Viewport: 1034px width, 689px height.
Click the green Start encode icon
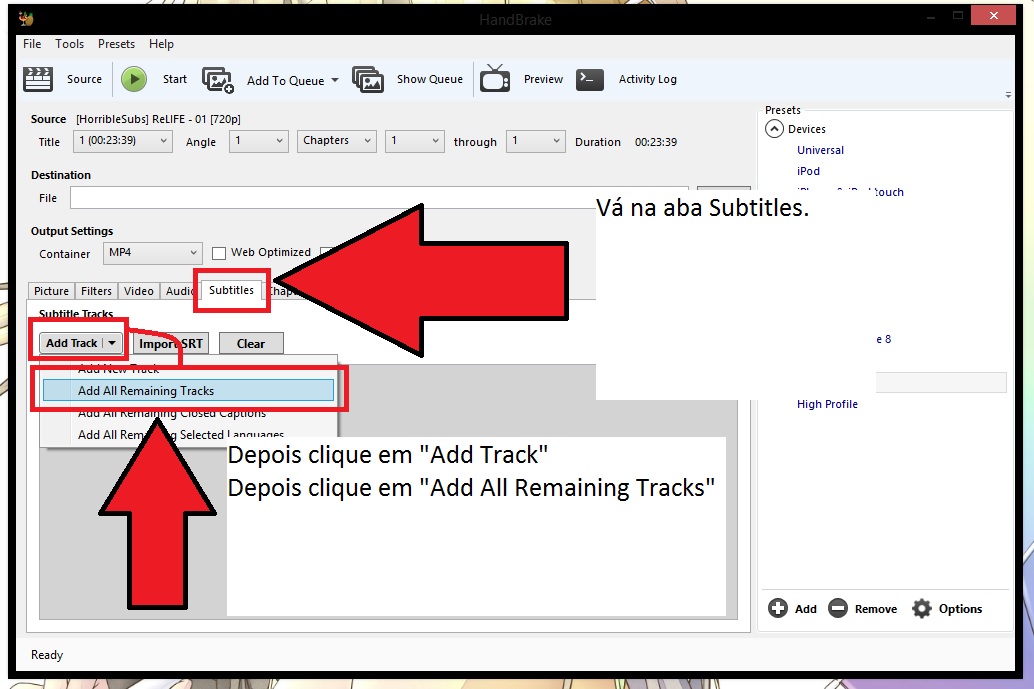point(134,79)
